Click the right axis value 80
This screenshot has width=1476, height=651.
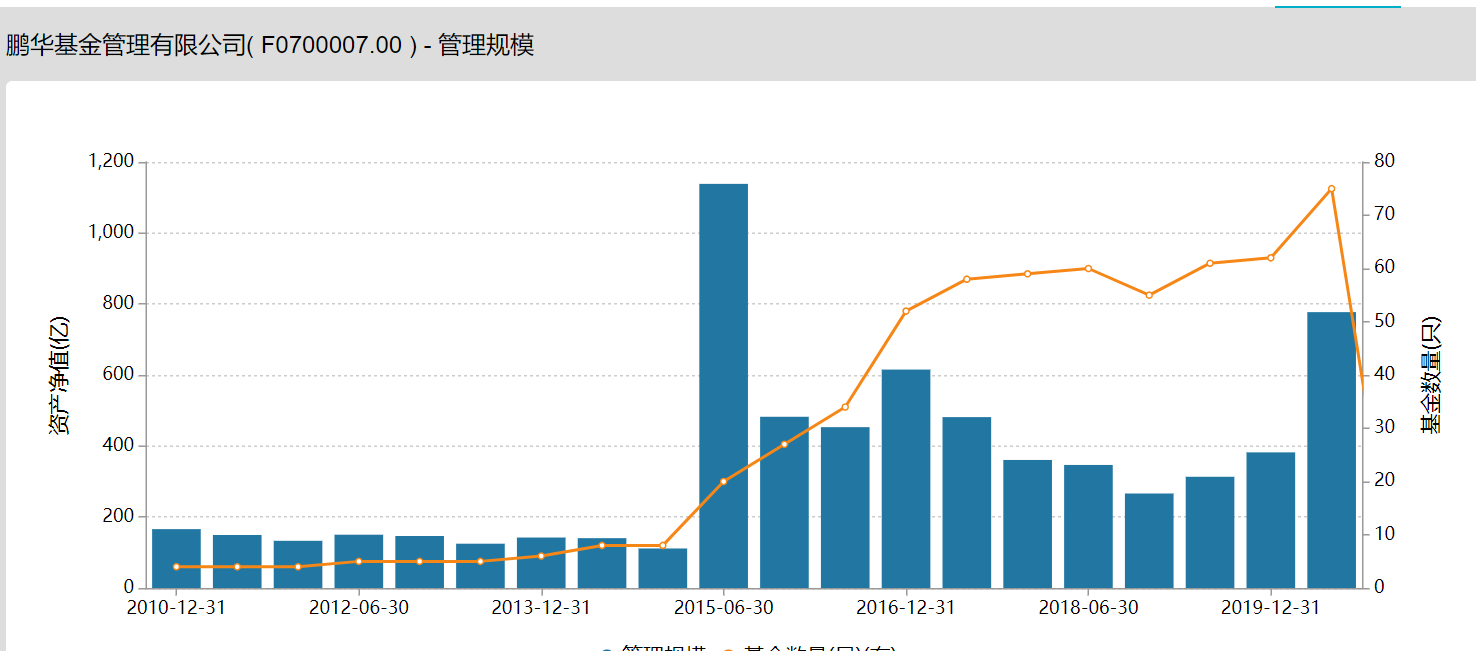[1384, 161]
